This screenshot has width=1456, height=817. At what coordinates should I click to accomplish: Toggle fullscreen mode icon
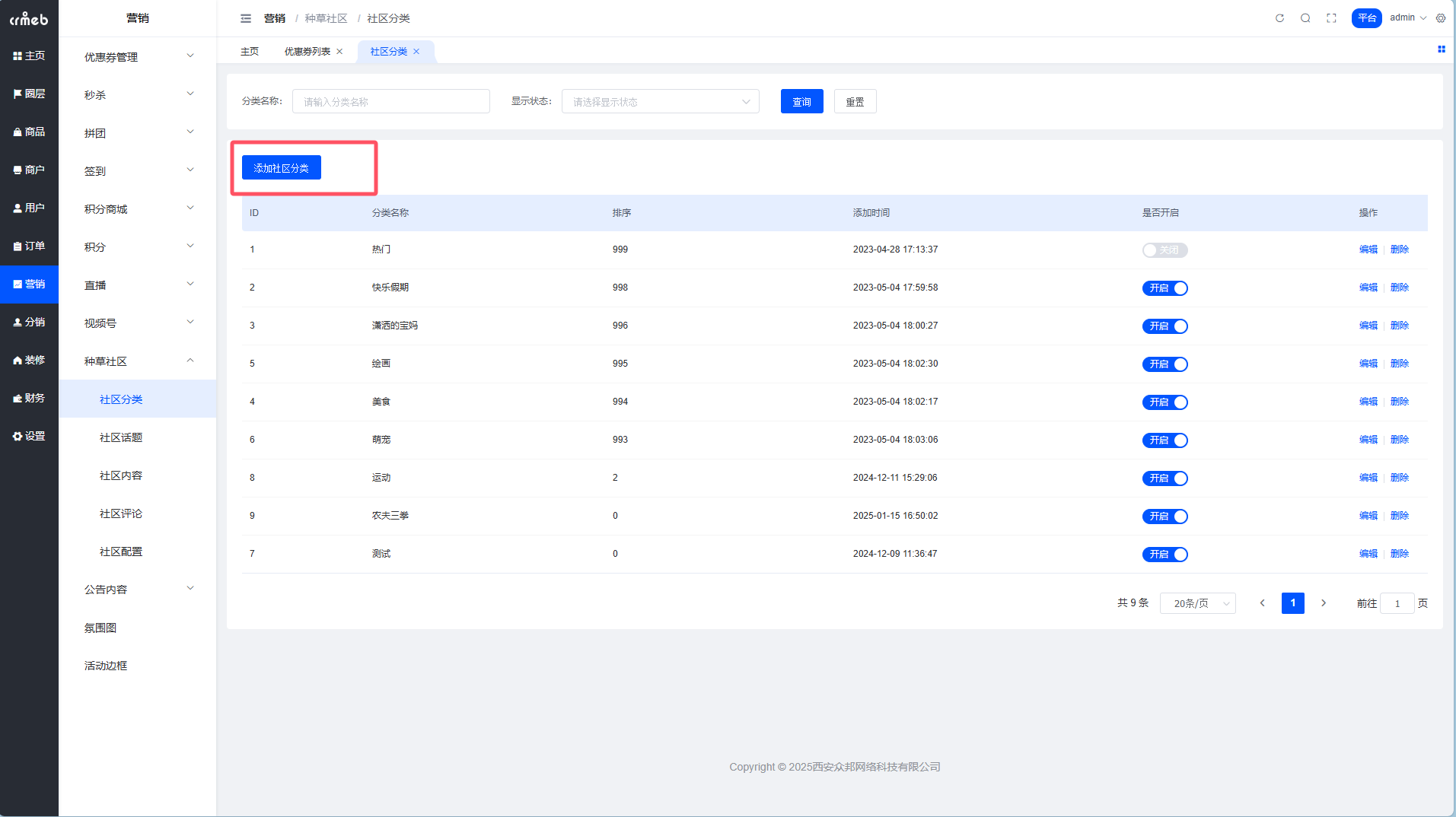pyautogui.click(x=1331, y=18)
